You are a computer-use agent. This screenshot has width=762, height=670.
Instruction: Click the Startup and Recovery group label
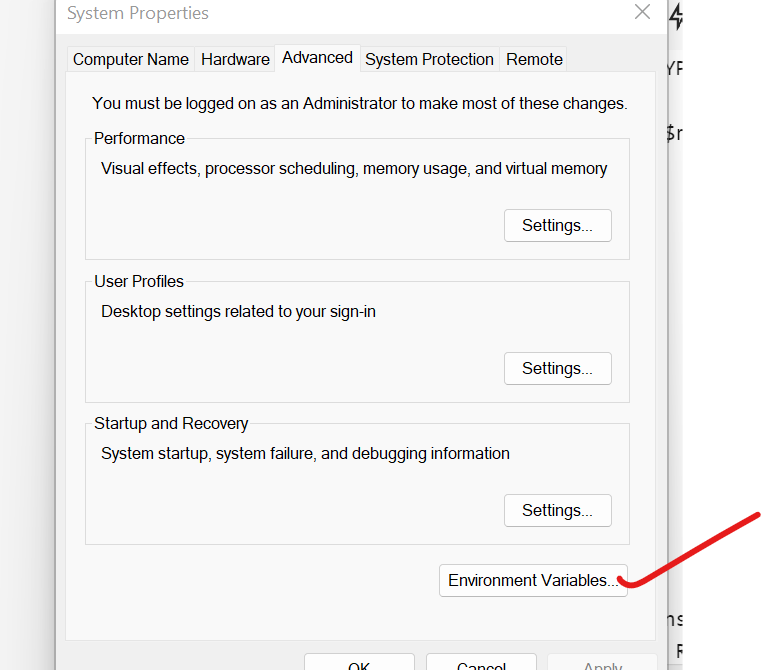171,423
